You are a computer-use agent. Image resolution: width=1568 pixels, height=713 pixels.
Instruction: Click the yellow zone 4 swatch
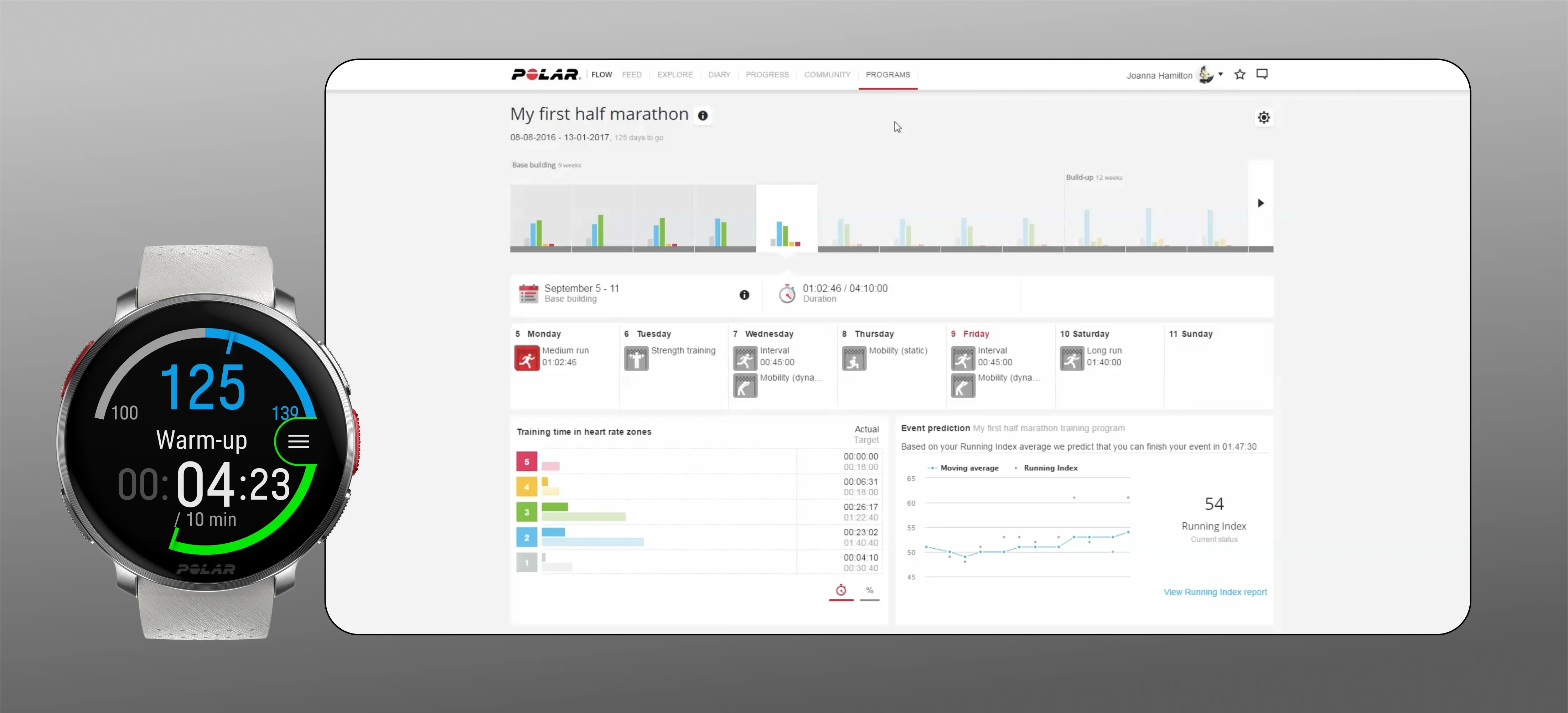pos(527,487)
